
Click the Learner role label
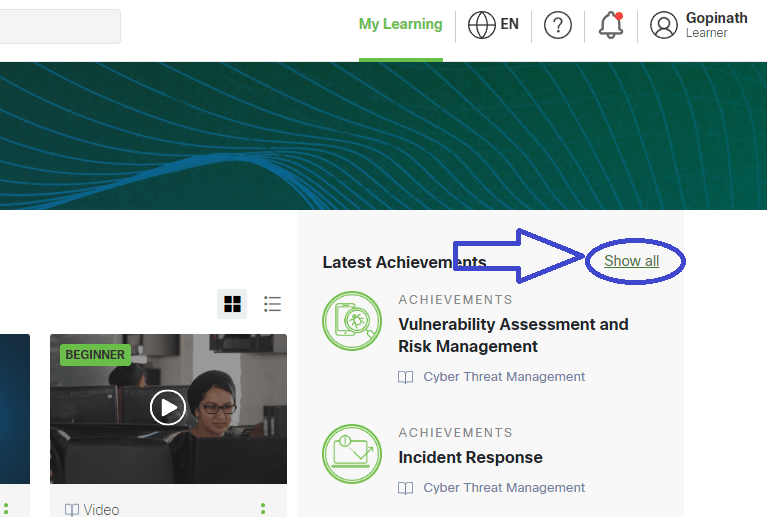706,33
